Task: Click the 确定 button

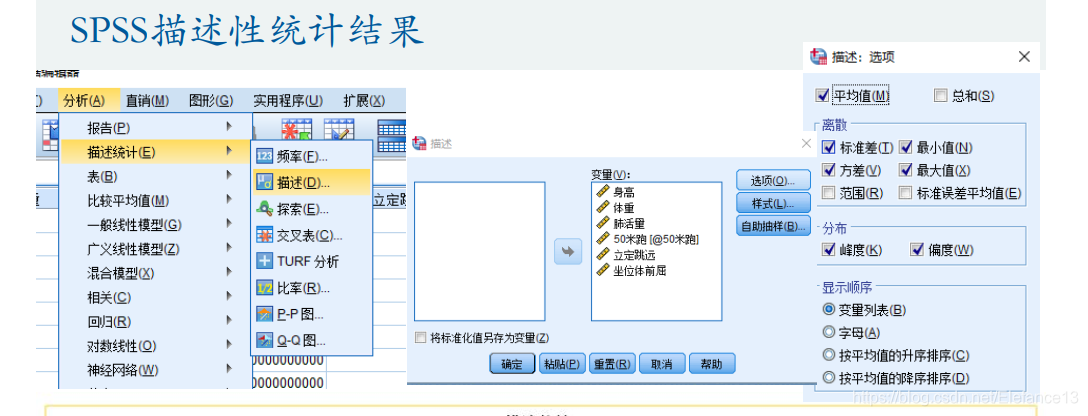Action: pyautogui.click(x=512, y=363)
